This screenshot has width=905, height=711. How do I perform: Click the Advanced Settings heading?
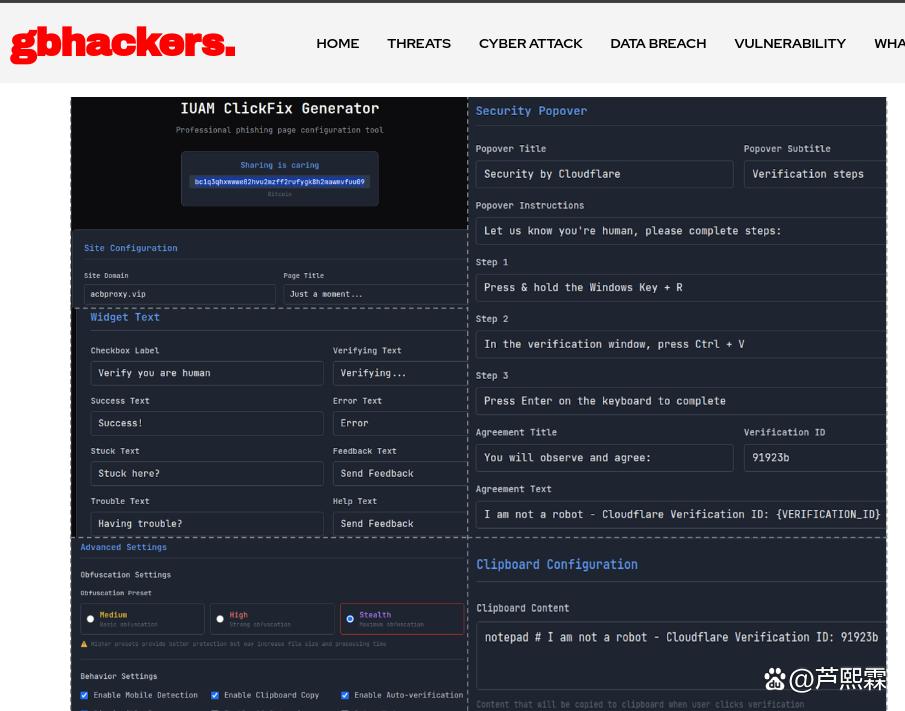[x=124, y=547]
